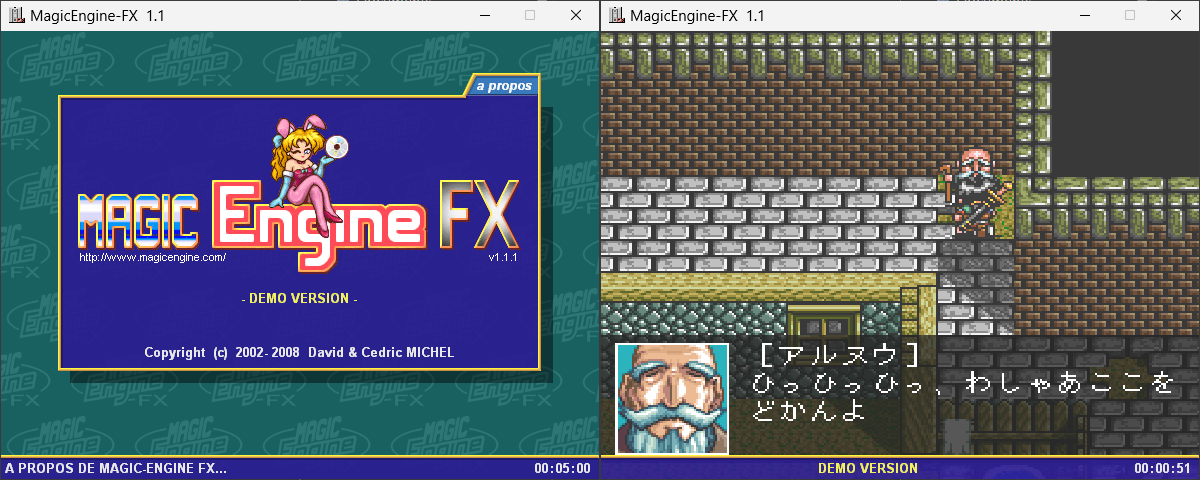Screen dimensions: 1200x480
Task: Minimize the right MagicEngine-FX window
Action: [1084, 15]
